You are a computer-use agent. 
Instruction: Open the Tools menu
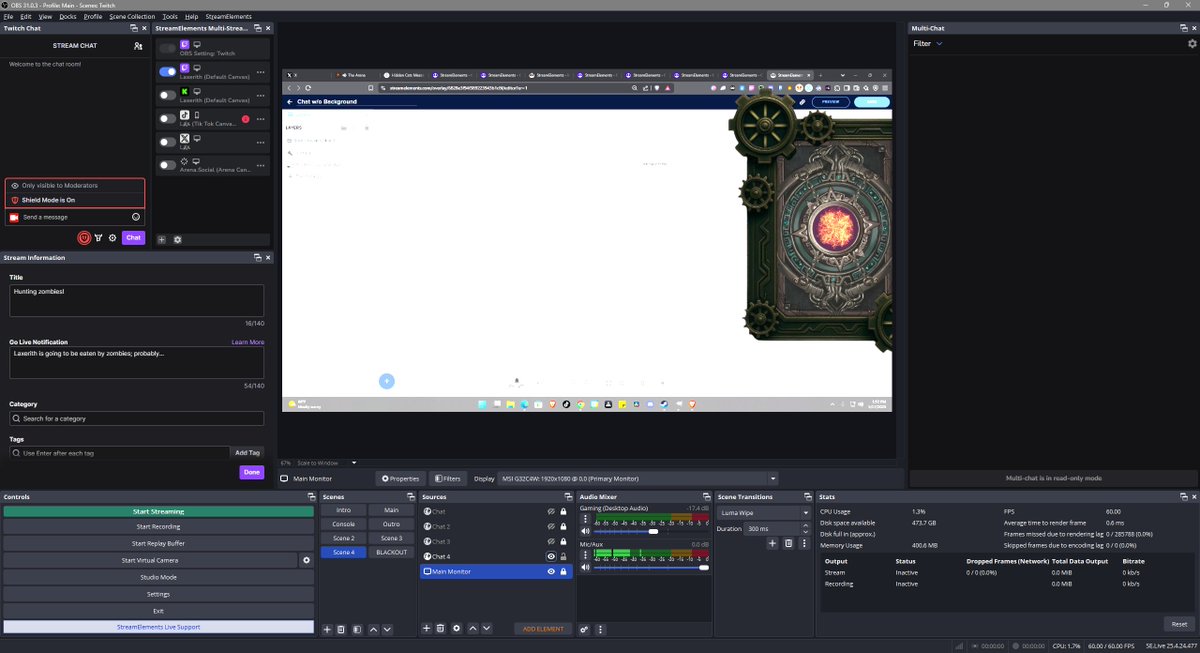click(x=170, y=17)
